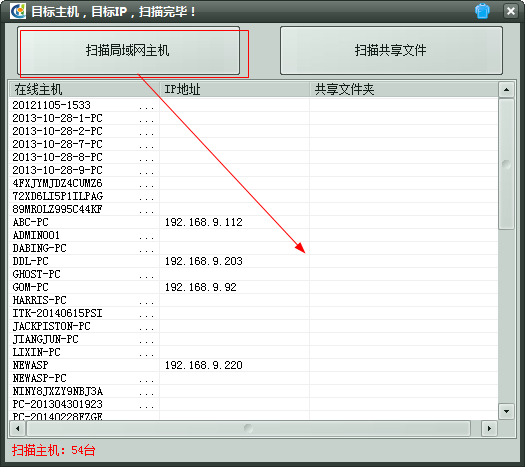Close the scanner window
The width and height of the screenshot is (525, 467).
tap(511, 11)
